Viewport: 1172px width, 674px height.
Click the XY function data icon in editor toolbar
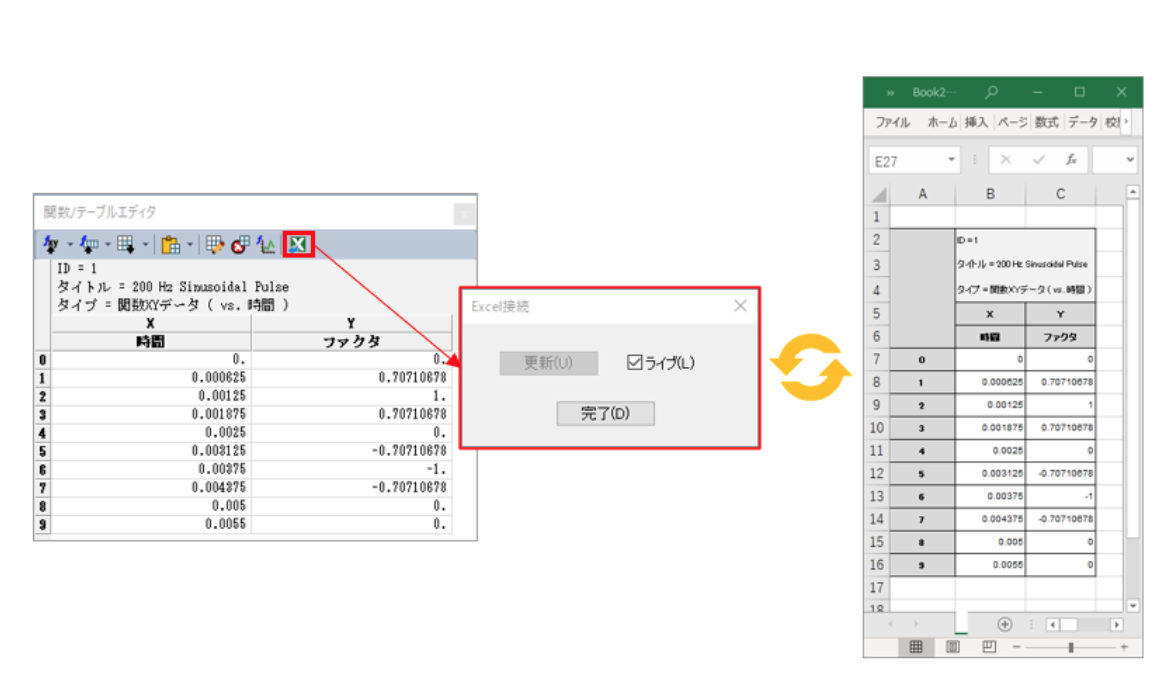tap(52, 244)
